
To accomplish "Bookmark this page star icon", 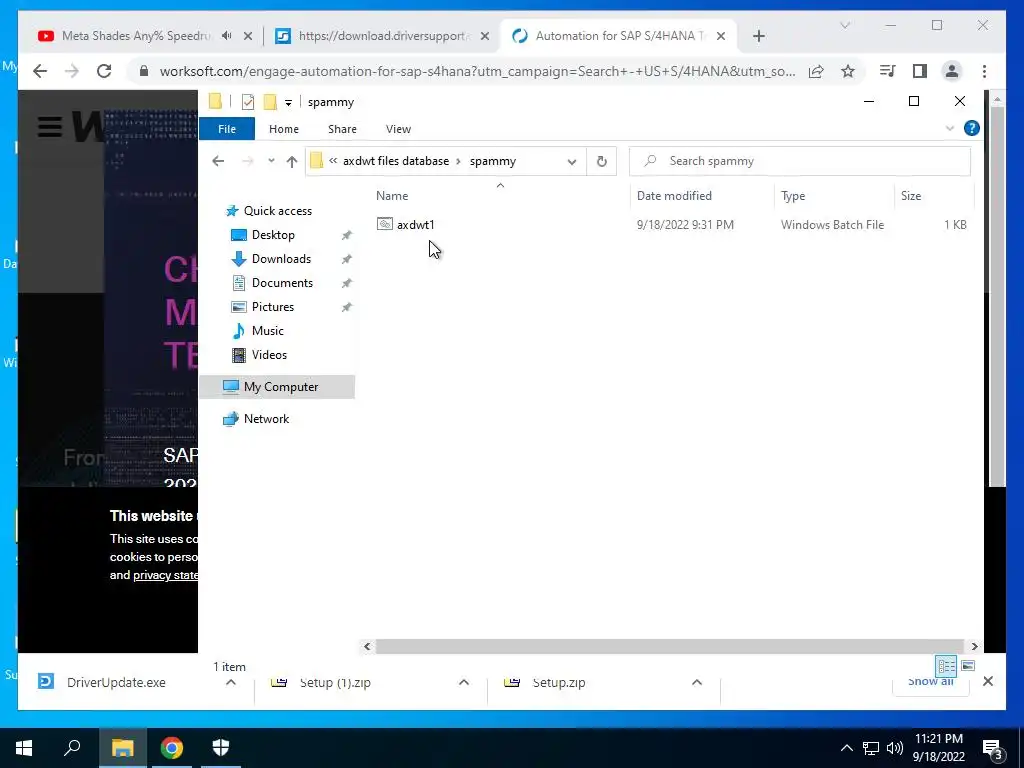I will (x=848, y=71).
